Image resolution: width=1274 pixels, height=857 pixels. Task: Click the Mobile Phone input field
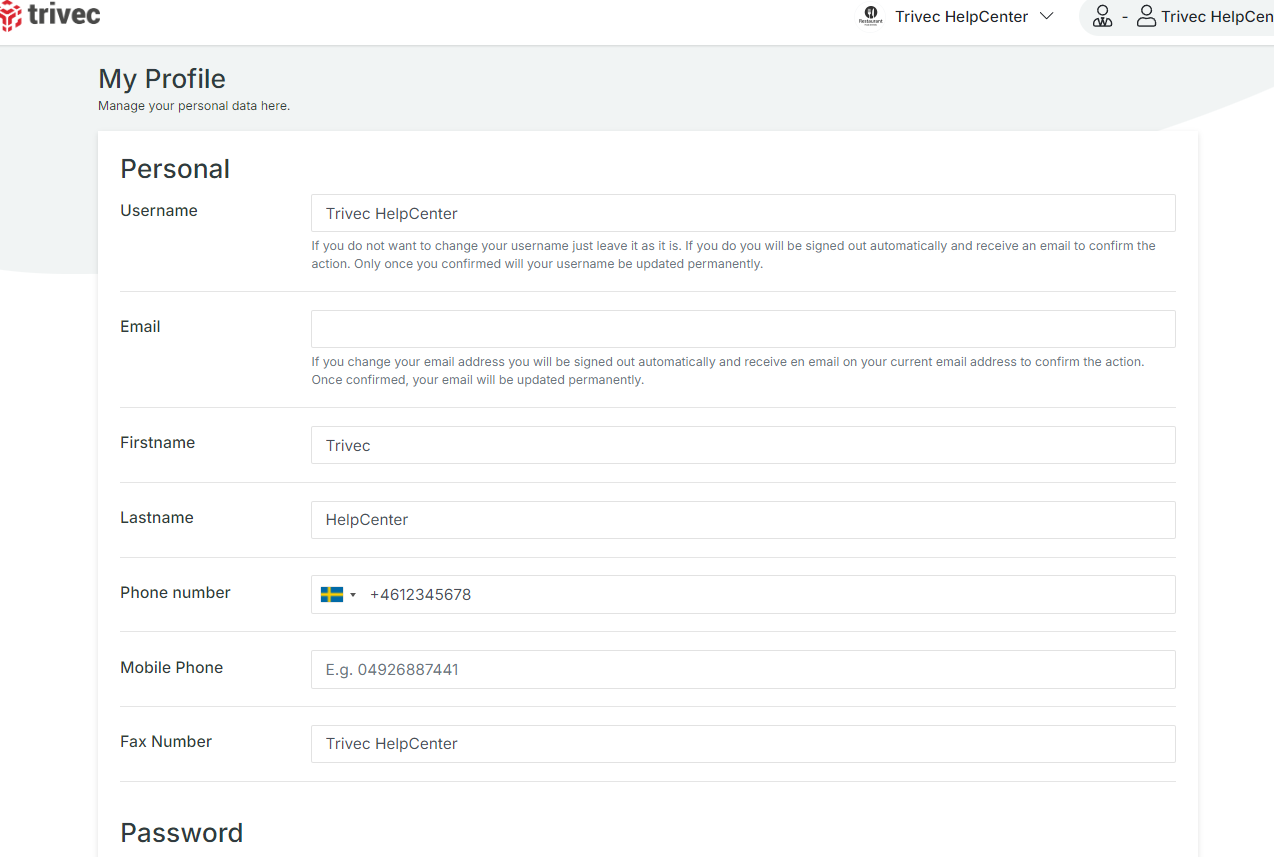point(743,669)
